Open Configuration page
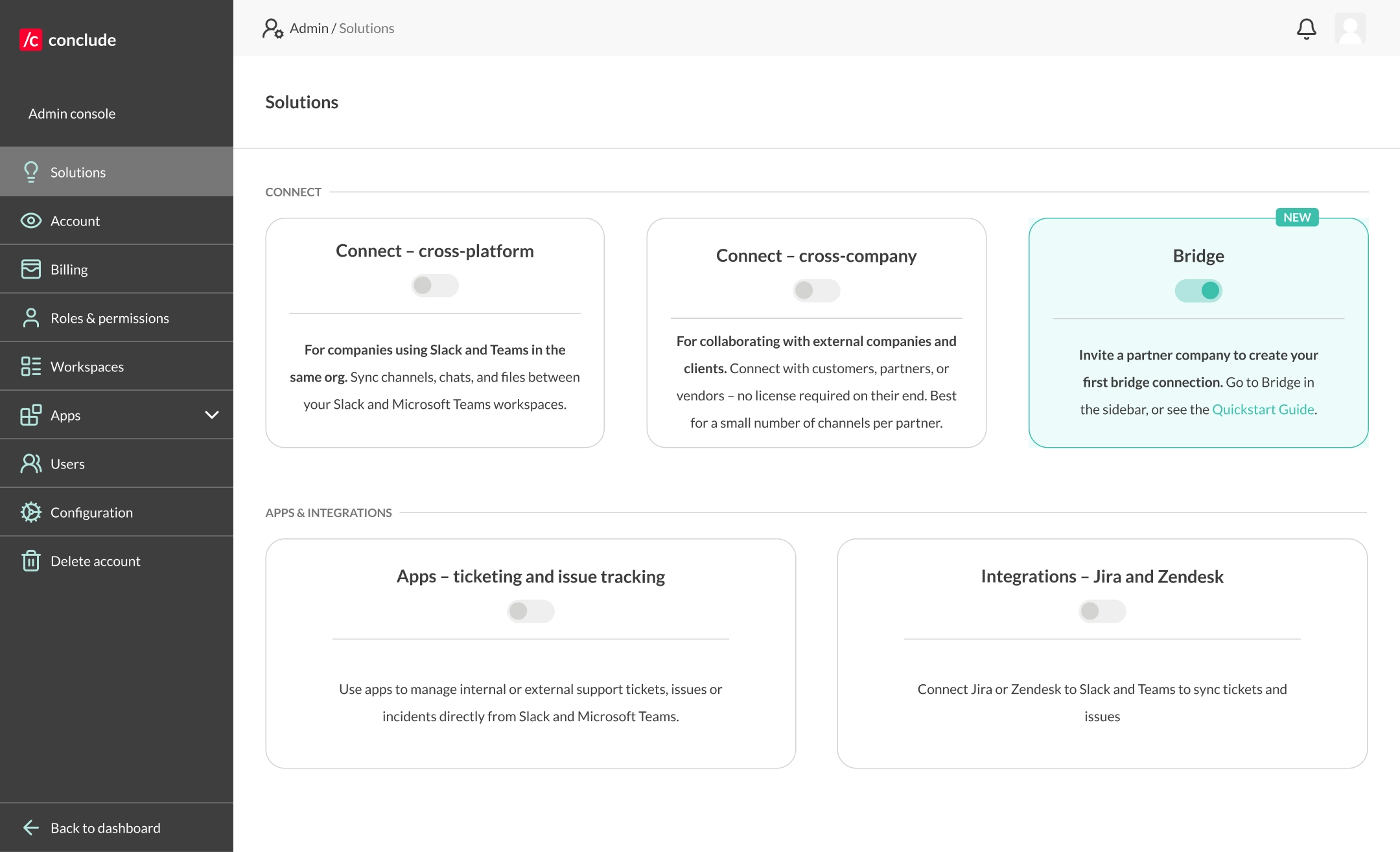Viewport: 1400px width, 852px height. [x=117, y=512]
